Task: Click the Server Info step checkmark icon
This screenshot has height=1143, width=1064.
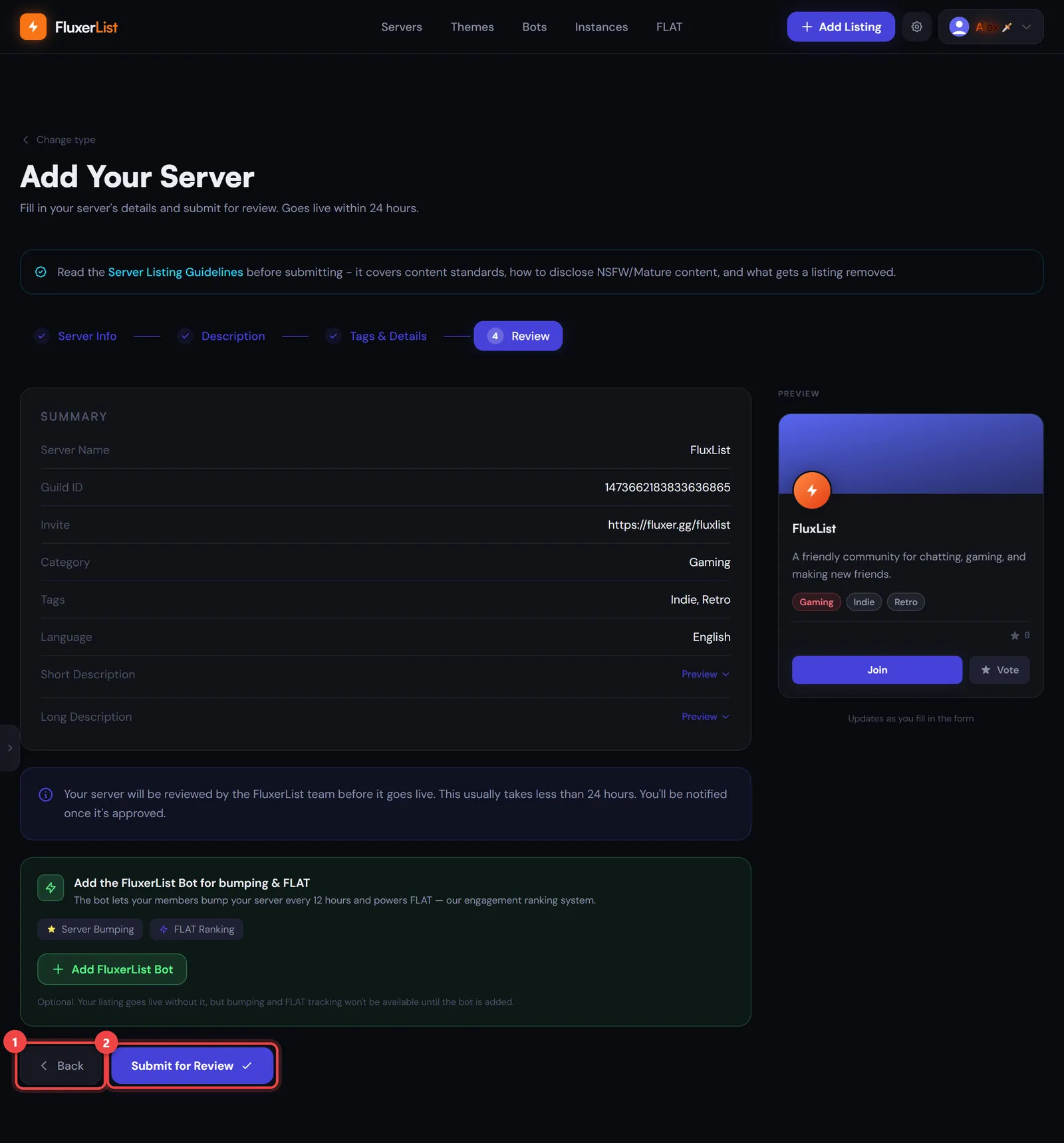Action: tap(42, 336)
